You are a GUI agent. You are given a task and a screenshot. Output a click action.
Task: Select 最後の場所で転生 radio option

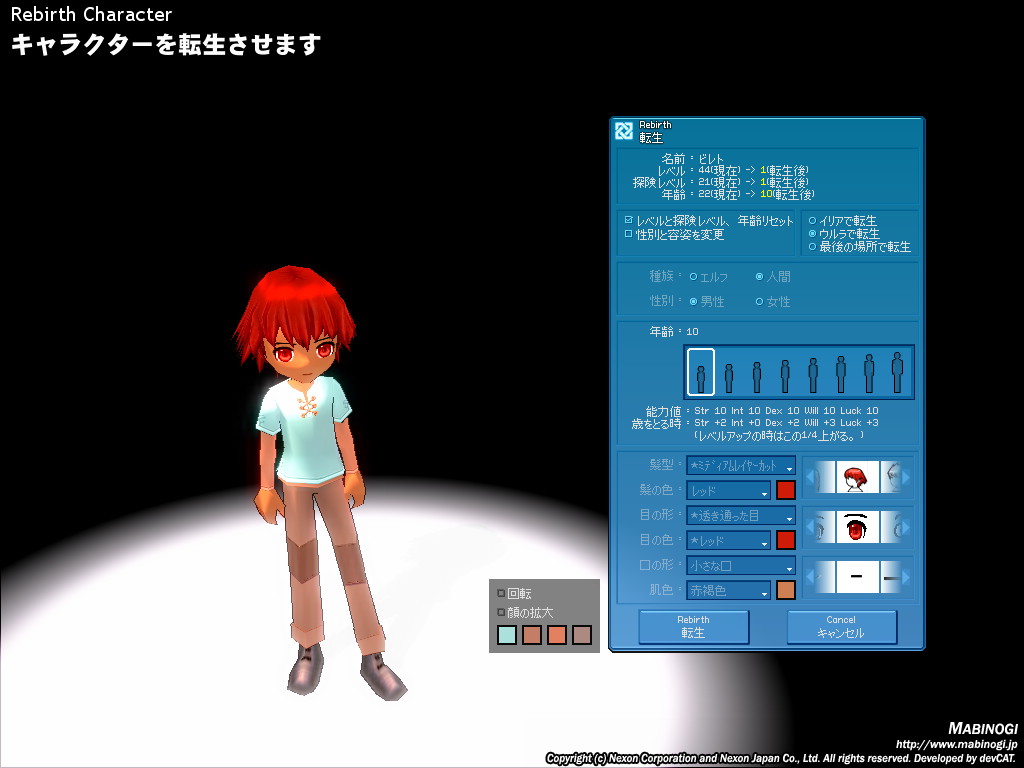[x=812, y=247]
